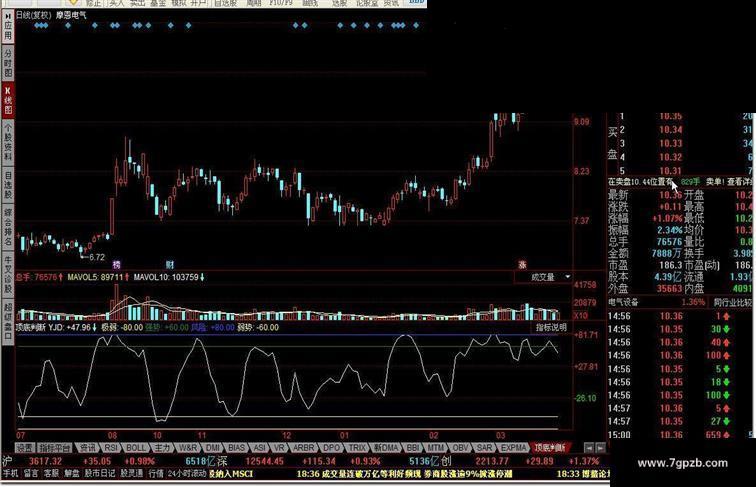756x487 pixels.
Task: Switch to 分时图 intraday chart tab
Action: click(8, 64)
